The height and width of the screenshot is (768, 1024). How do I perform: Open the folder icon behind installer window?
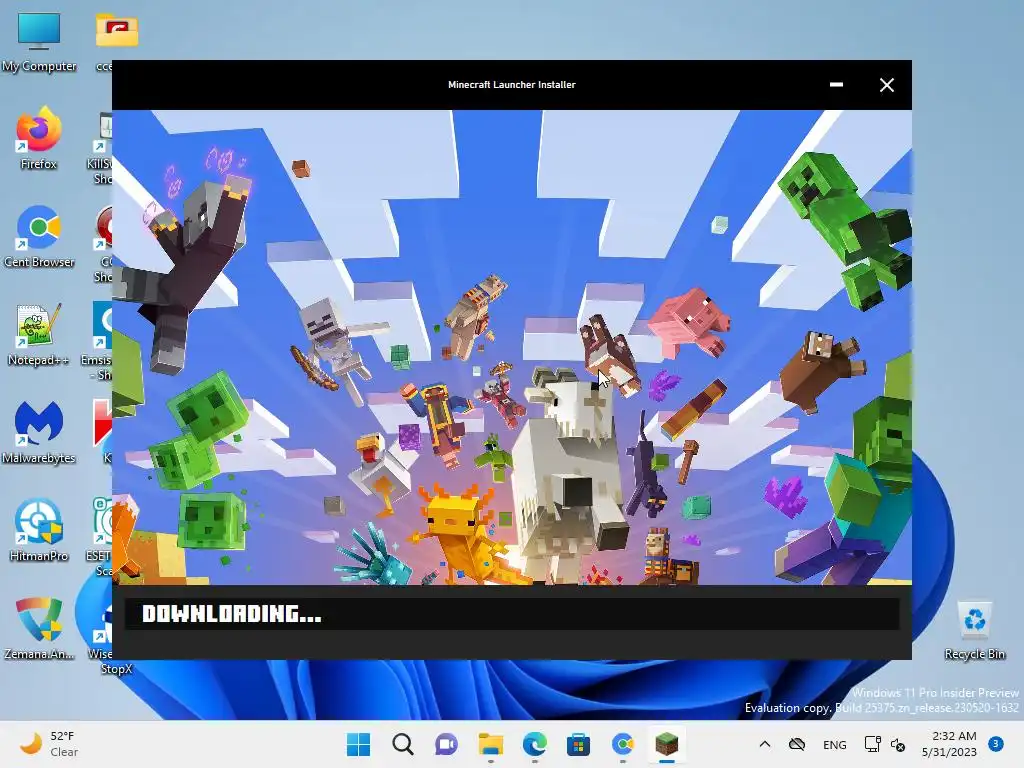click(116, 31)
